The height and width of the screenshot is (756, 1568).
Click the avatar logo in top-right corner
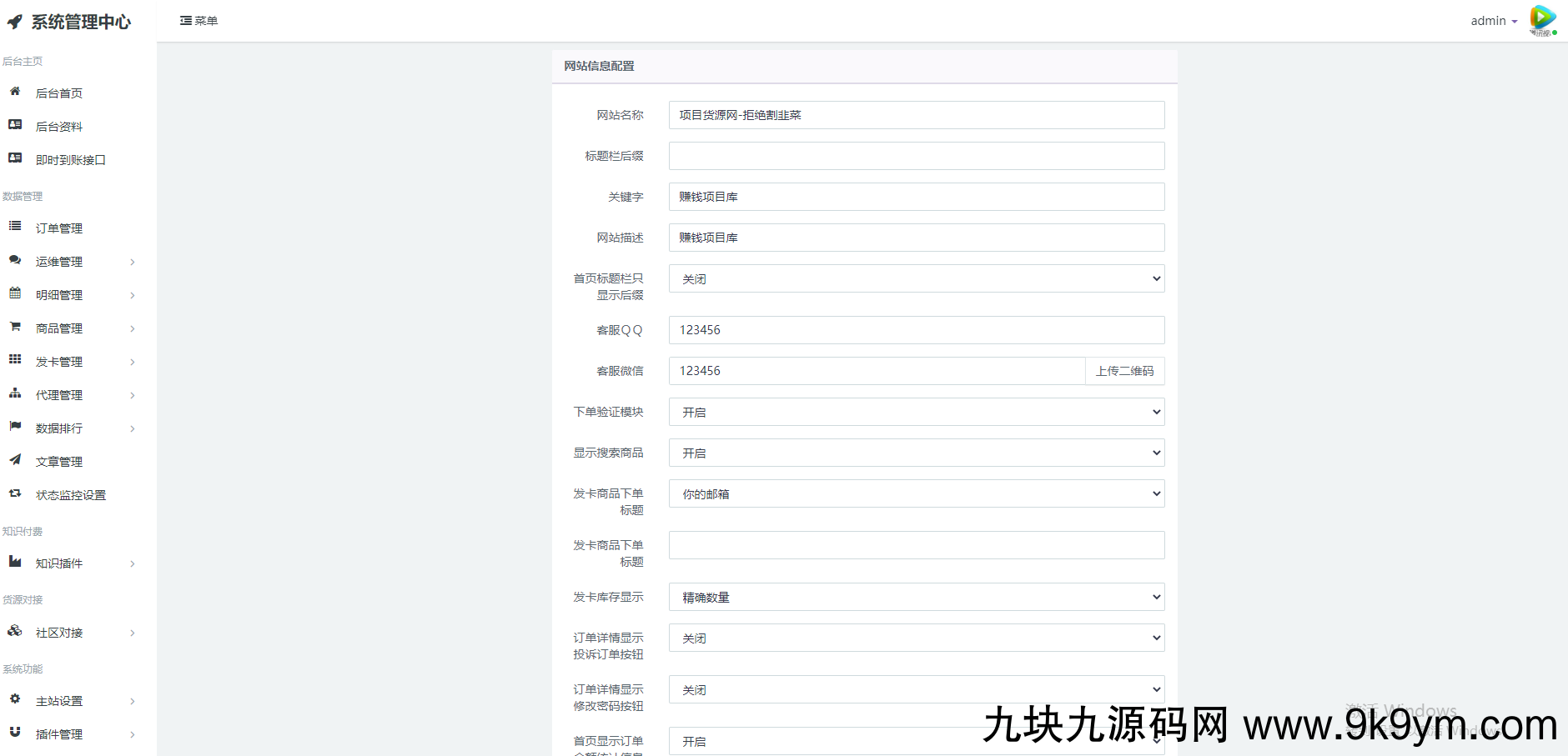[x=1542, y=20]
